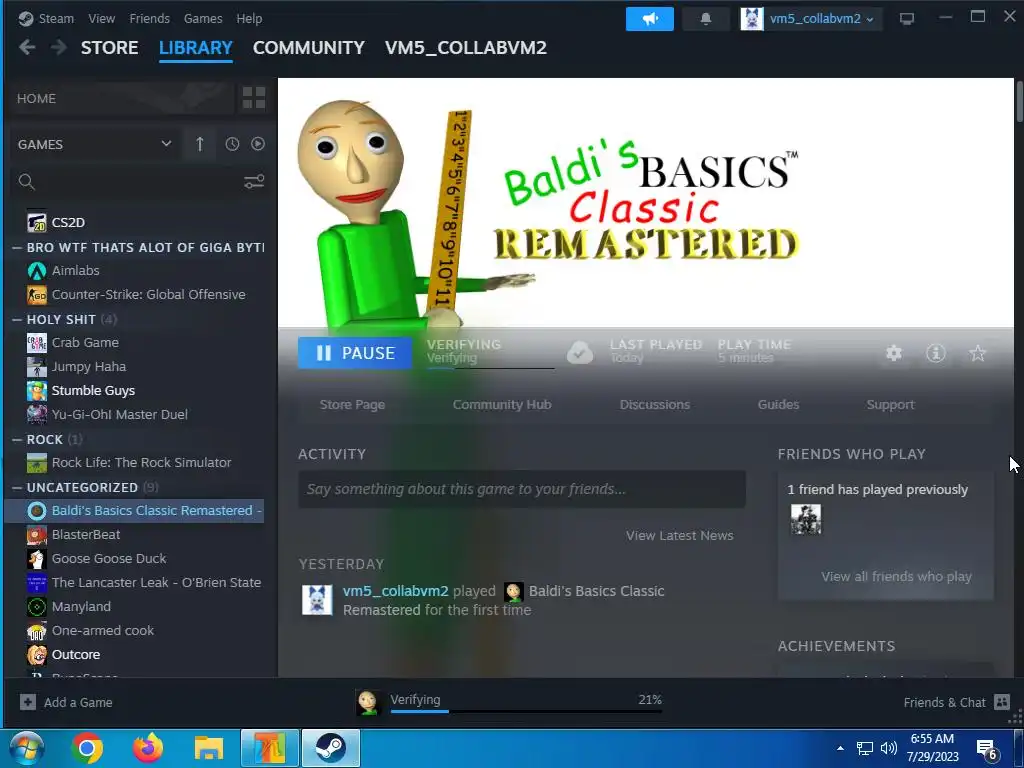Viewport: 1024px width, 768px height.
Task: Toggle ready-to-play filter icon
Action: 258,144
